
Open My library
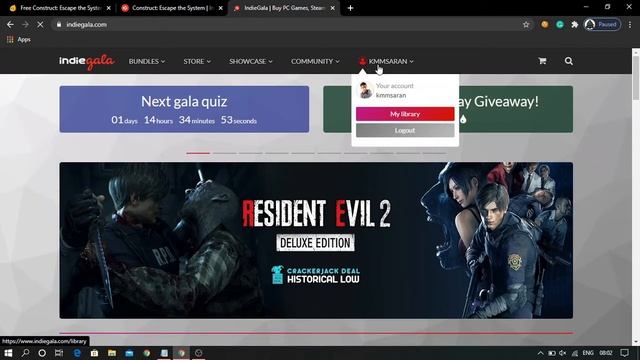click(405, 114)
